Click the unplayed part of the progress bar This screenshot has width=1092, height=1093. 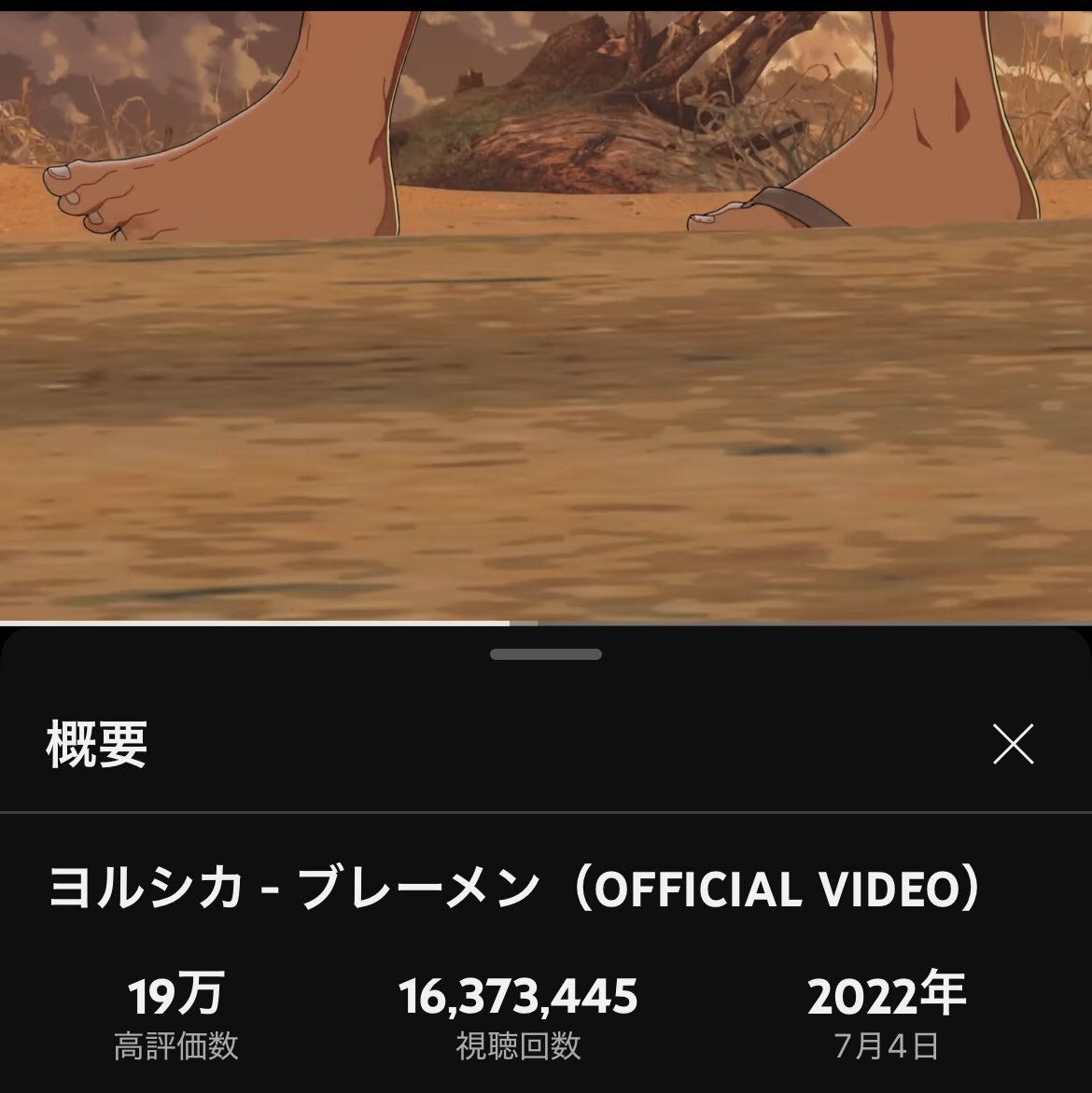(815, 624)
